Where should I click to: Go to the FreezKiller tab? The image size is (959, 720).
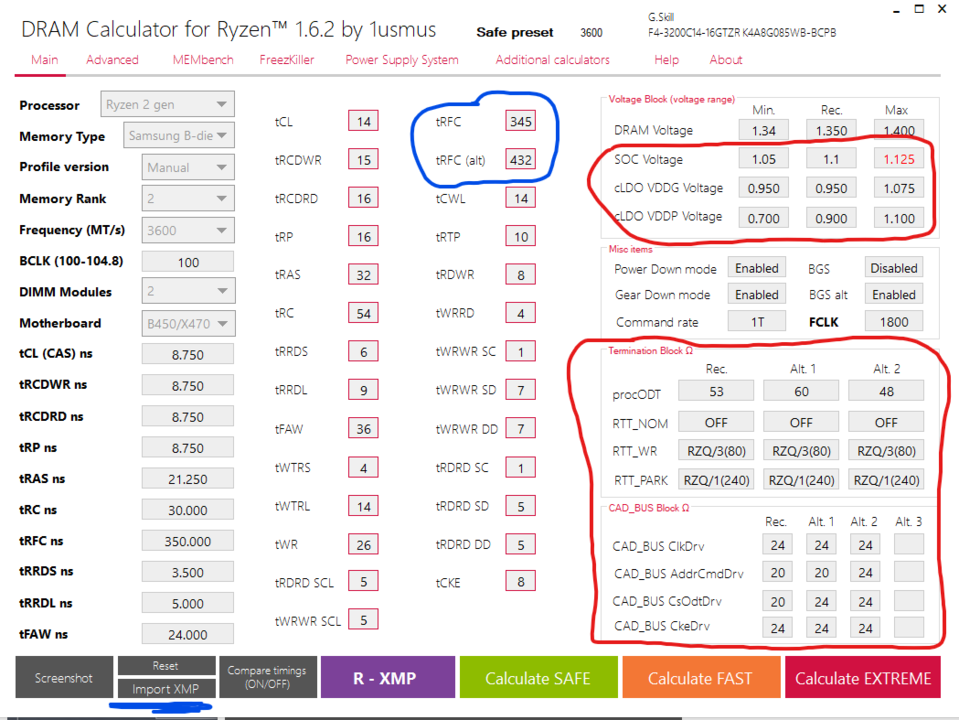coord(287,60)
